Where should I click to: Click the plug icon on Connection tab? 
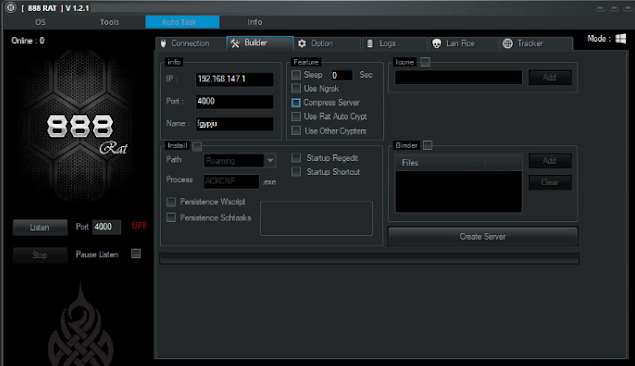163,43
